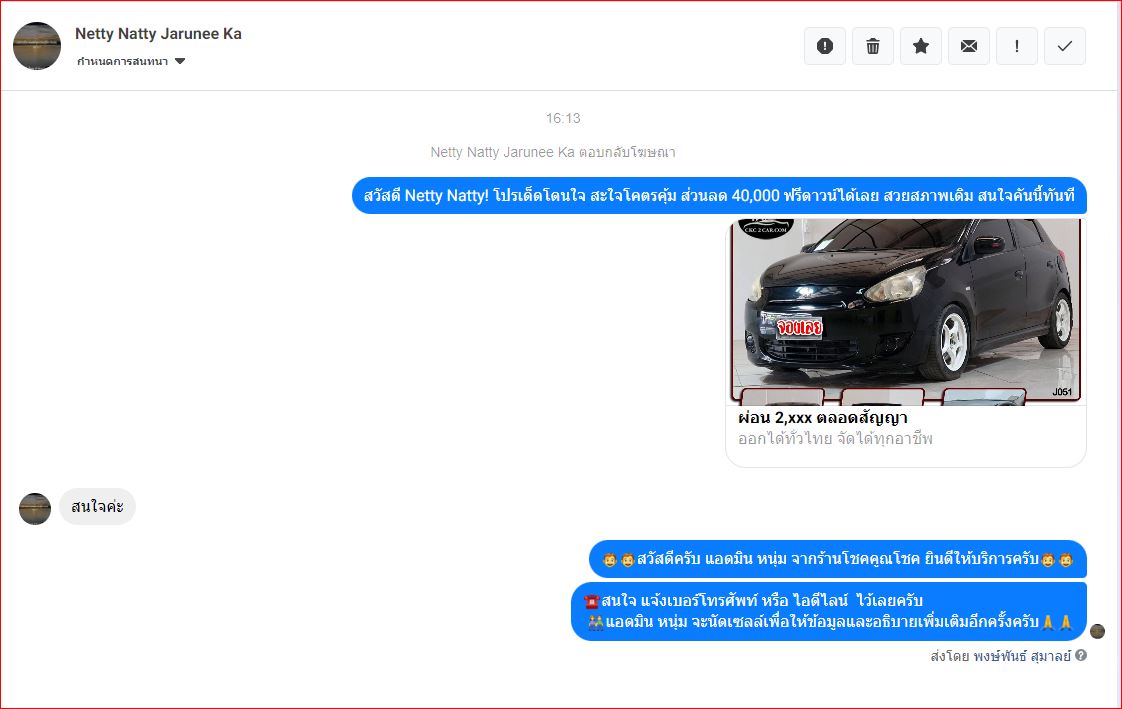Viewport: 1122px width, 709px height.
Task: Click the สวัสดี Netty Natty promo message
Action: click(718, 196)
